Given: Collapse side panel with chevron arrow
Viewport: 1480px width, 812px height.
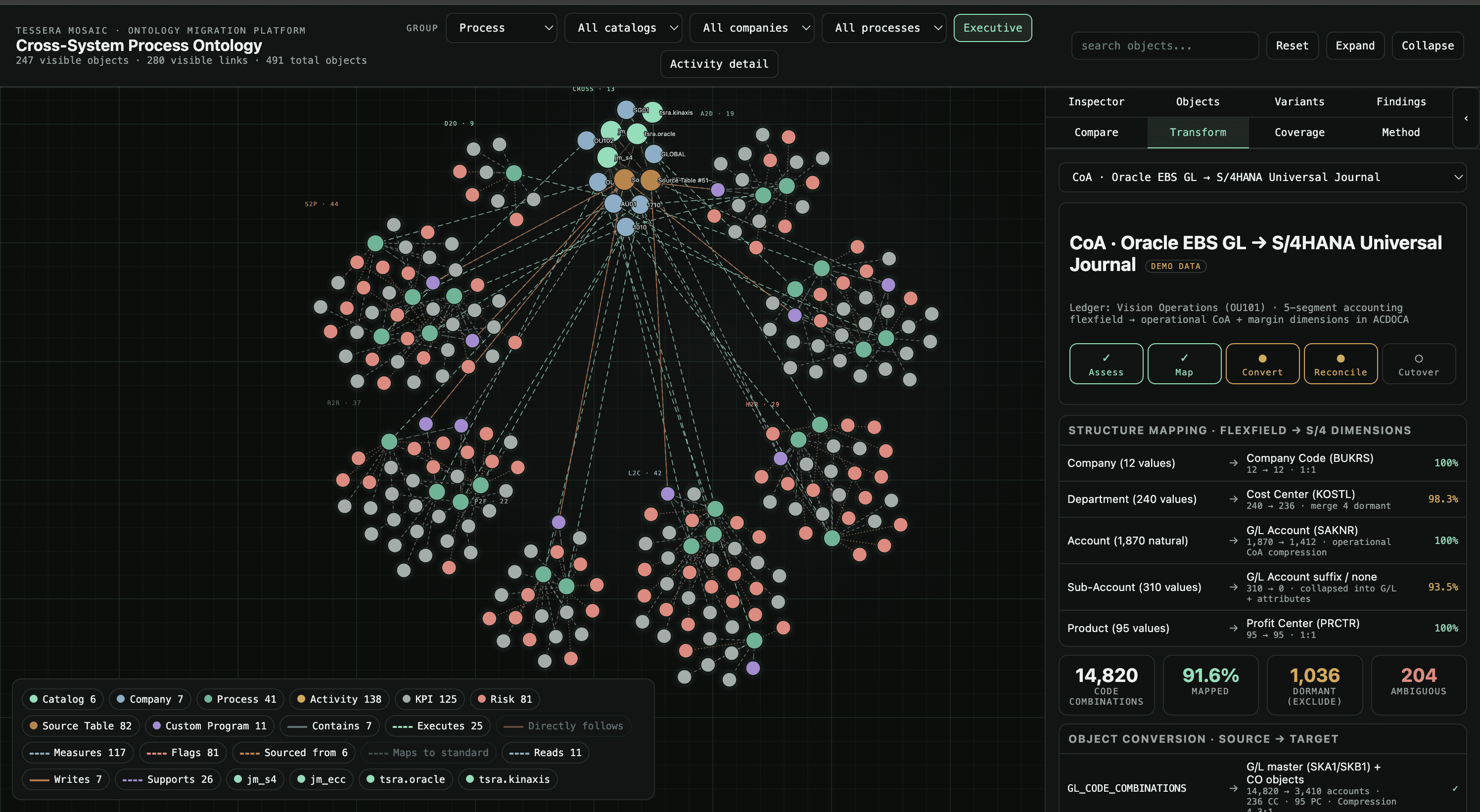Looking at the screenshot, I should point(1466,118).
